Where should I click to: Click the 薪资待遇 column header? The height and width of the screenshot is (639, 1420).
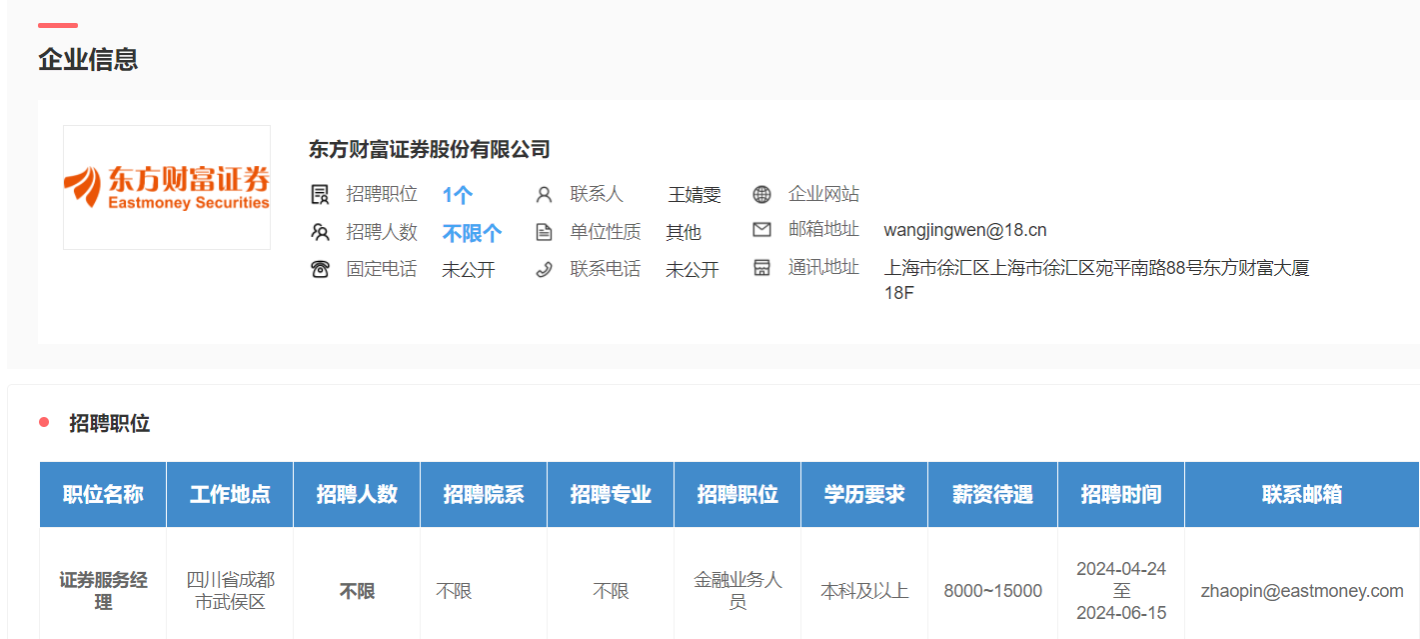click(x=992, y=494)
